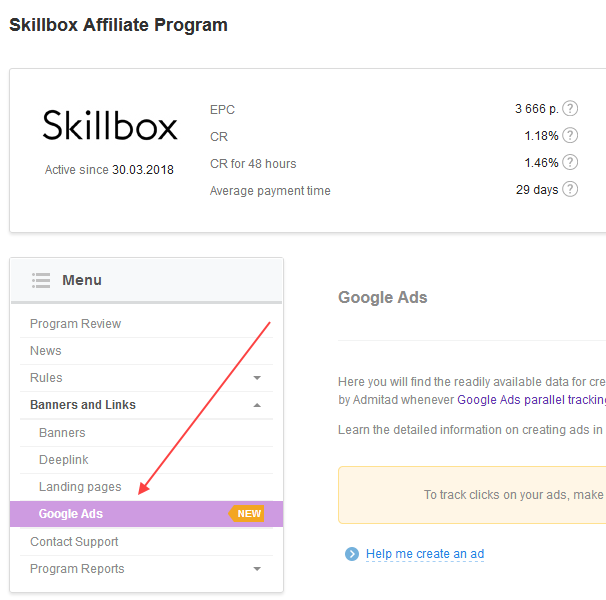
Task: Open the News menu item
Action: [x=146, y=351]
